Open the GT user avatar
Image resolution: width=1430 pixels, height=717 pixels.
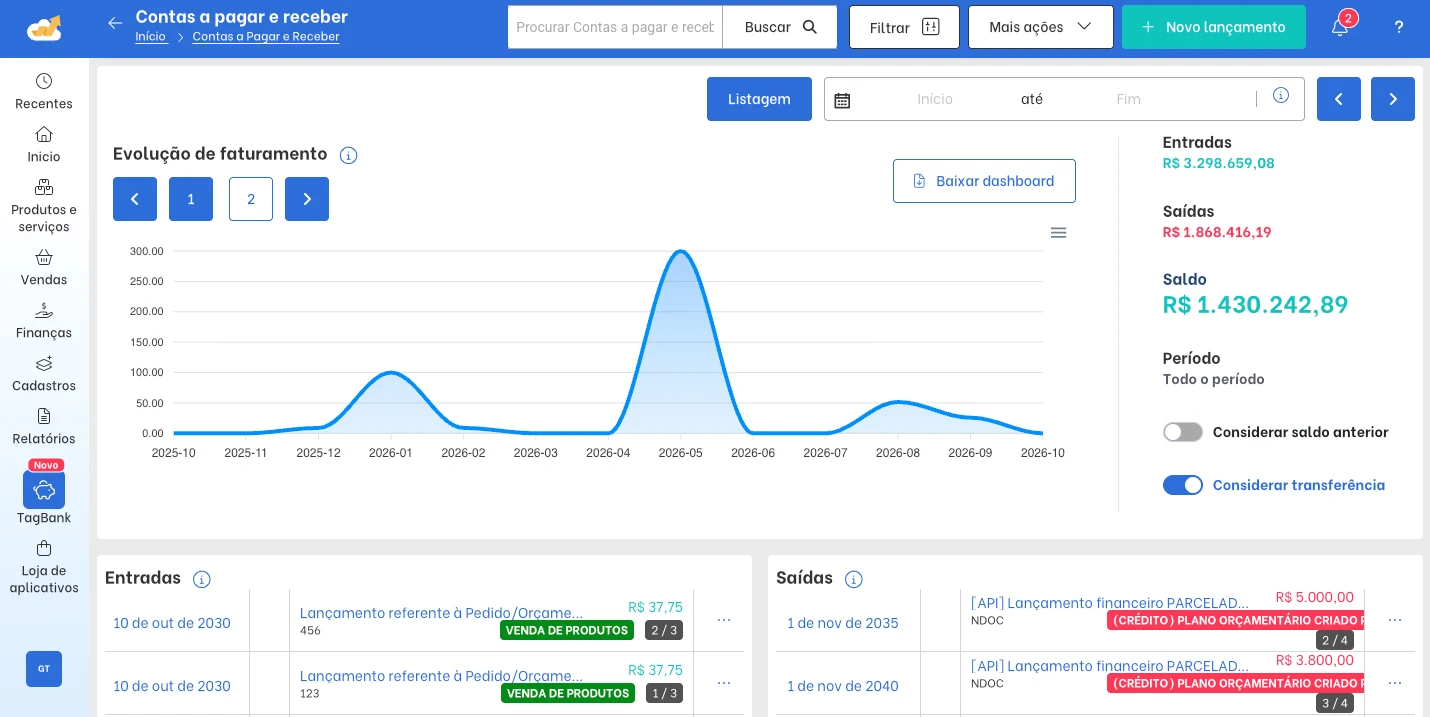(44, 669)
